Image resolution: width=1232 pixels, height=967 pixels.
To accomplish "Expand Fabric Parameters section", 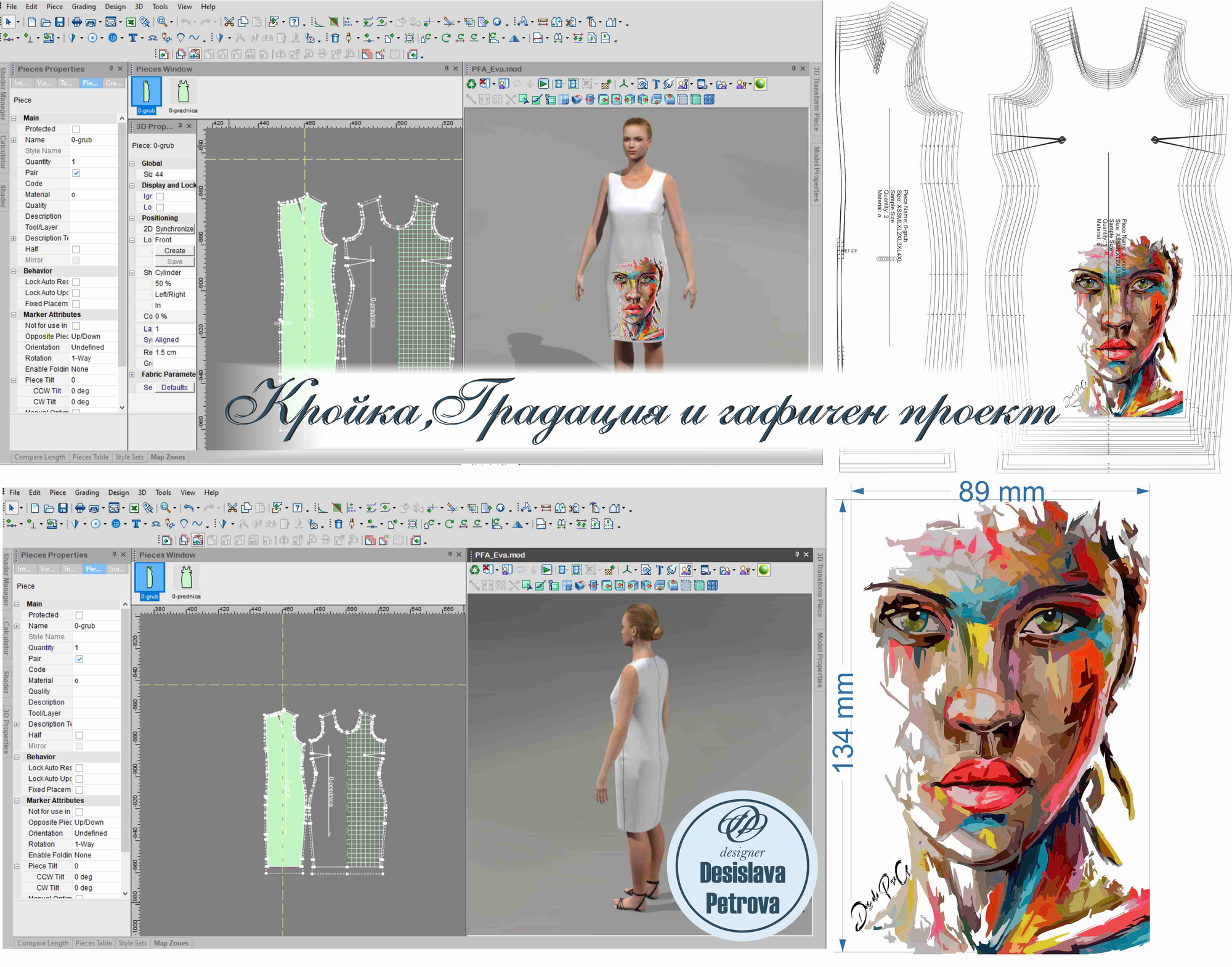I will [x=132, y=374].
